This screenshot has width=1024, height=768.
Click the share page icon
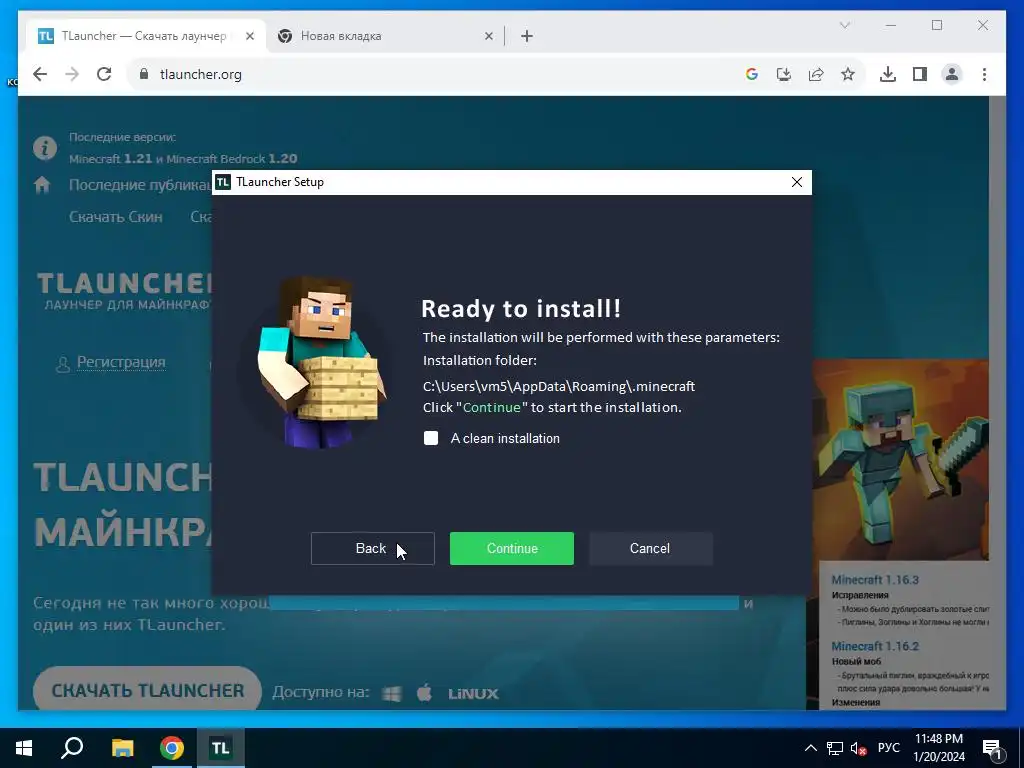816,74
